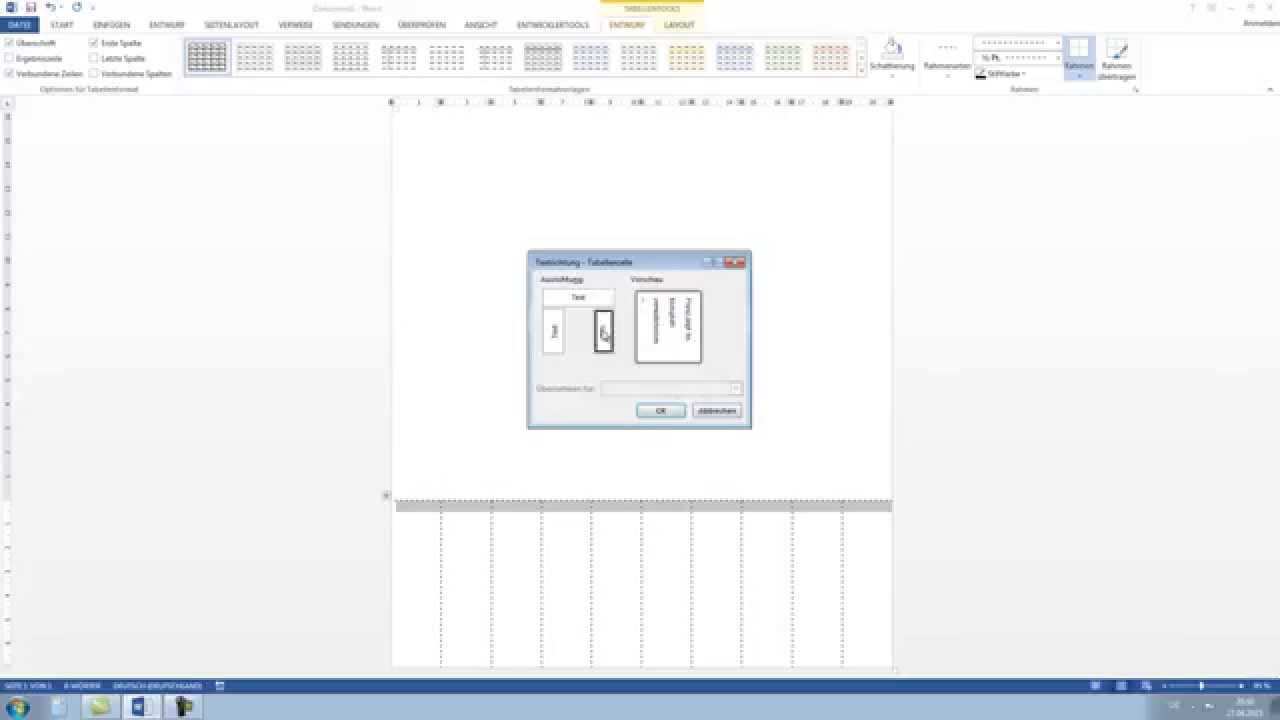1280x720 pixels.
Task: Expand the Rahmenarten border styles dropdown
Action: tap(946, 66)
